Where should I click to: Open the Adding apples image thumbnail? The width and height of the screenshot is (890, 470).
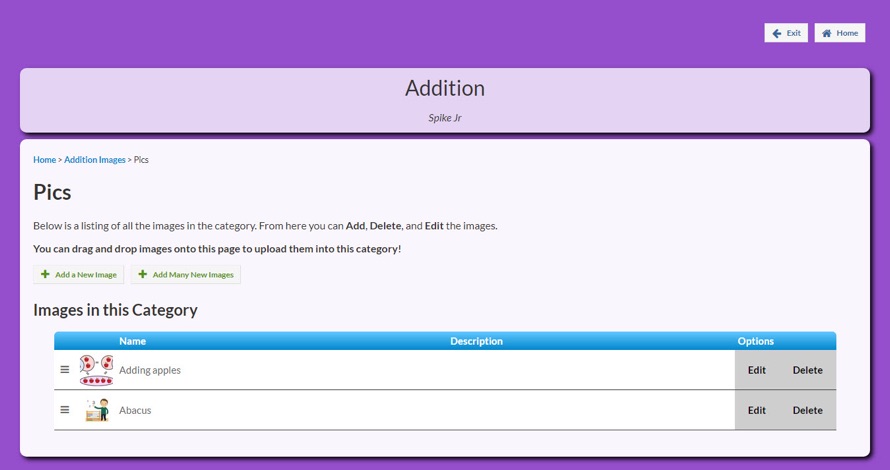tap(96, 370)
